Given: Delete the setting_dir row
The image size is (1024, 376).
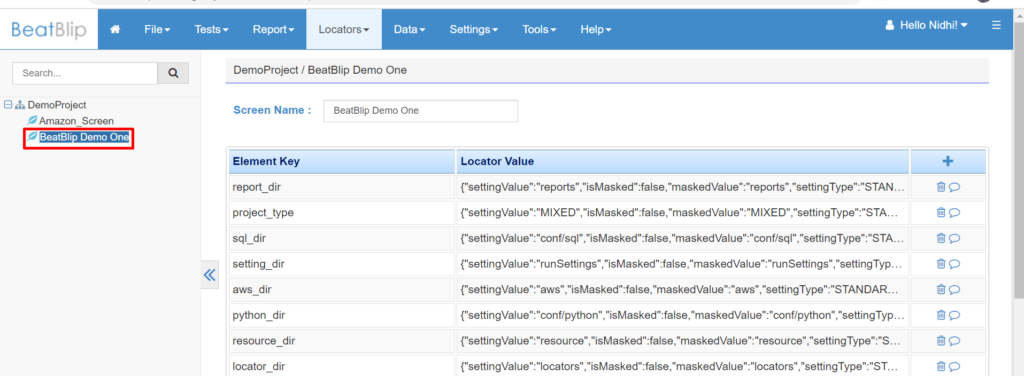Looking at the screenshot, I should coord(941,264).
